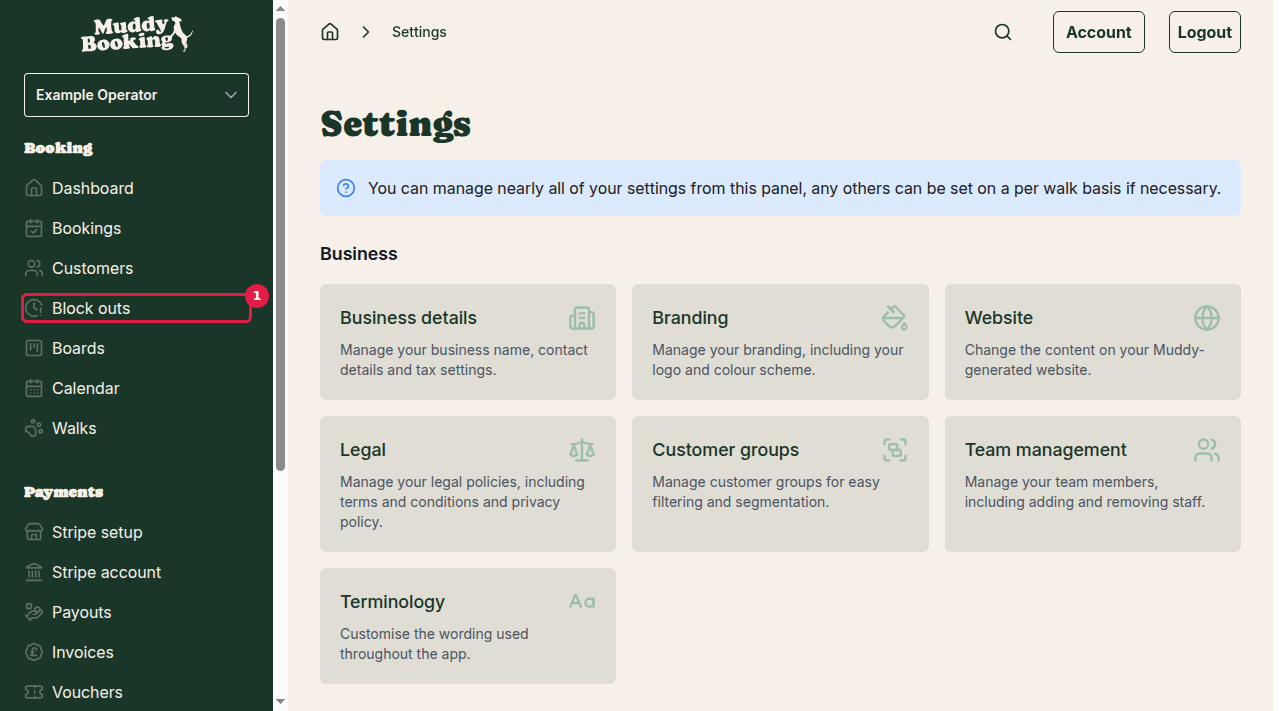Click the help circle in the info banner
Screen dimensions: 1288x711
[345, 188]
